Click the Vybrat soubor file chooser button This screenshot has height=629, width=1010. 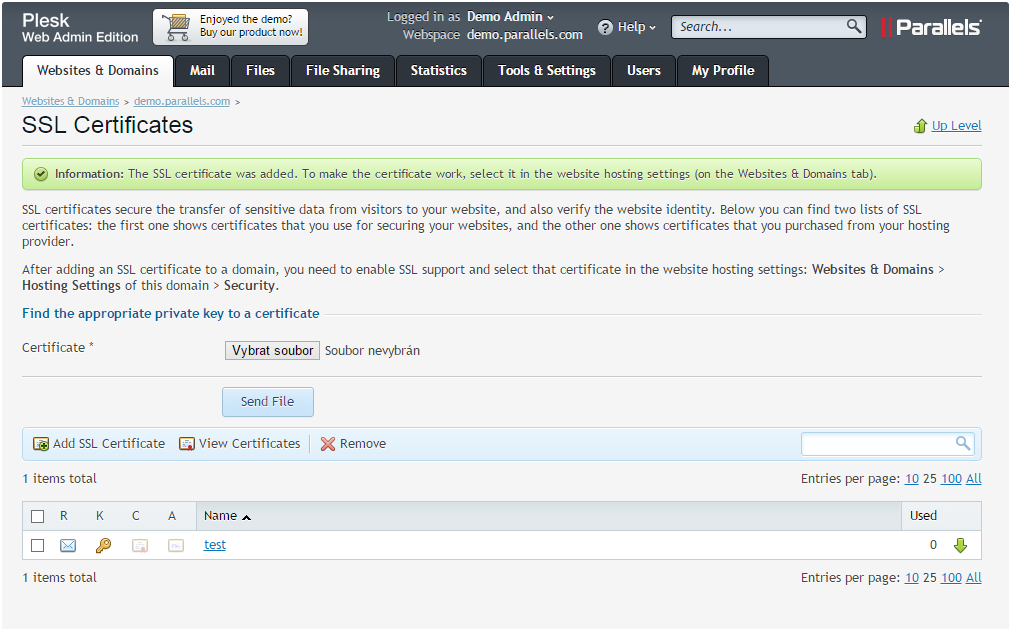272,351
